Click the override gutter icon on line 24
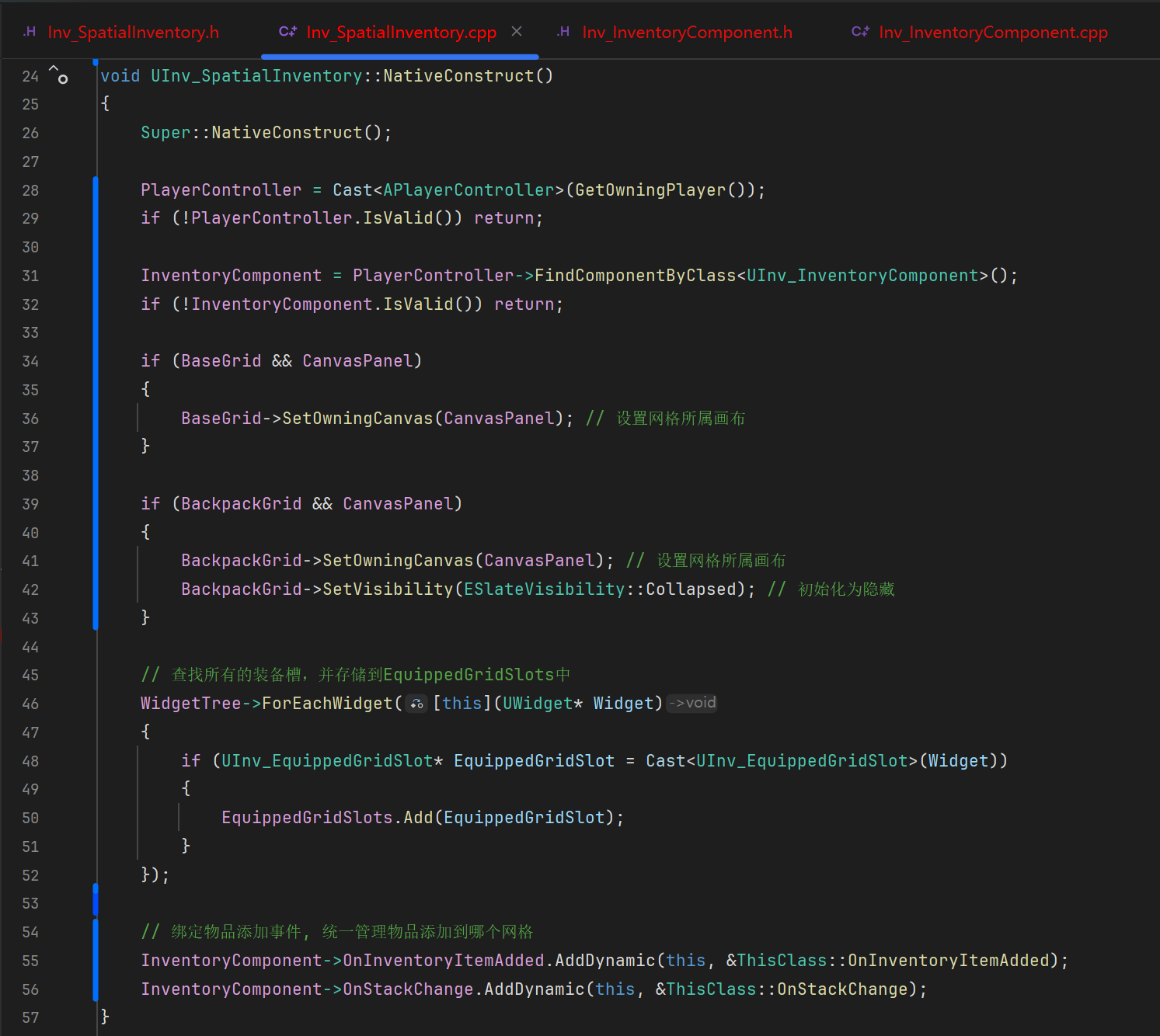 58,75
